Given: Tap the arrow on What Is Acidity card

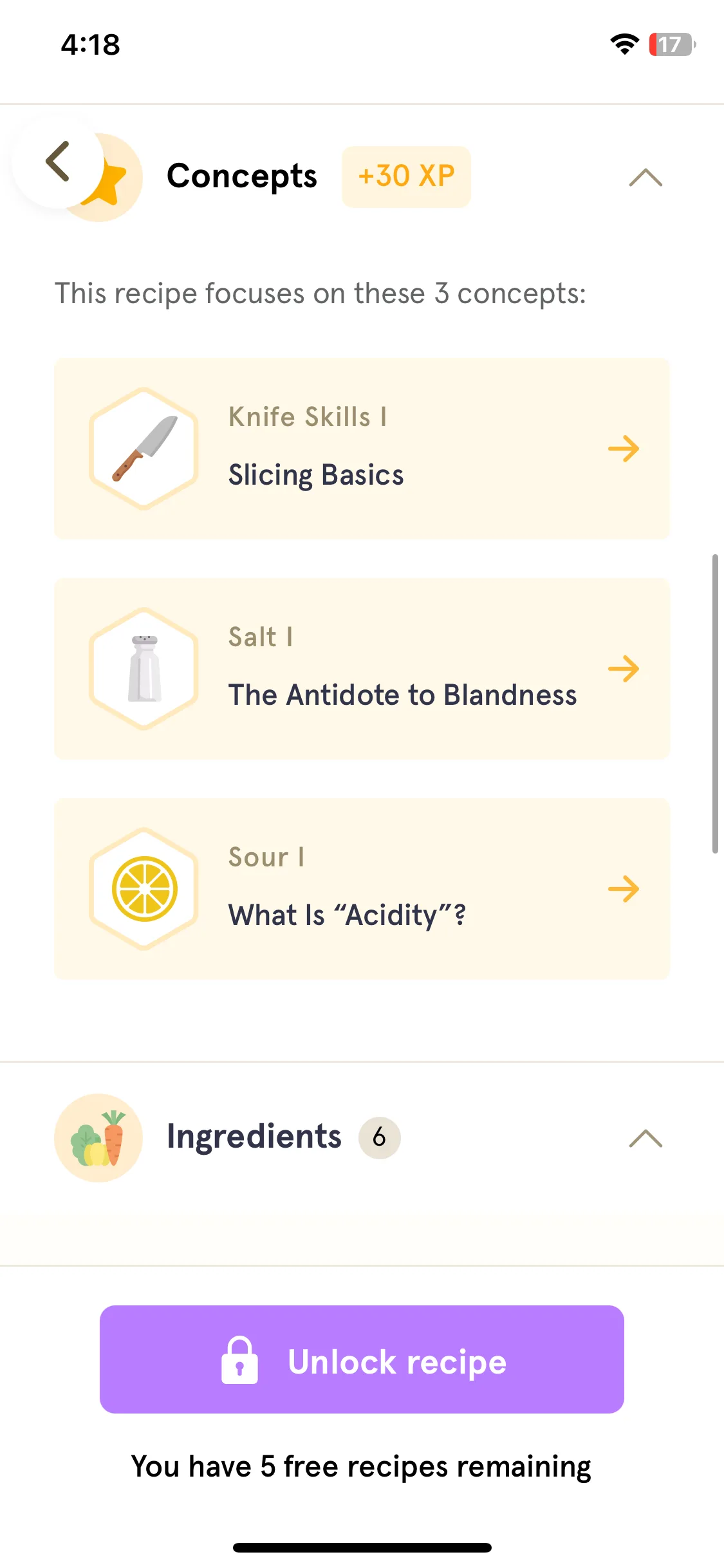Looking at the screenshot, I should 624,889.
